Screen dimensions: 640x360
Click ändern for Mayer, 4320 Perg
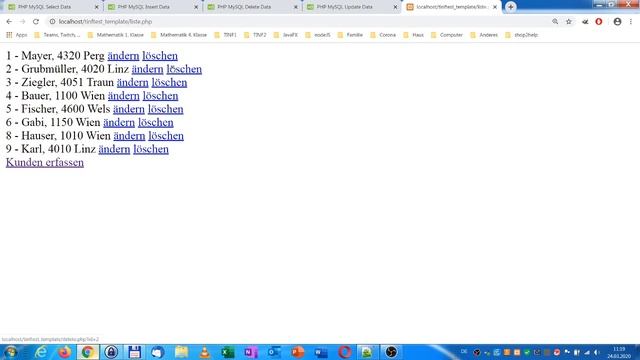pos(123,56)
